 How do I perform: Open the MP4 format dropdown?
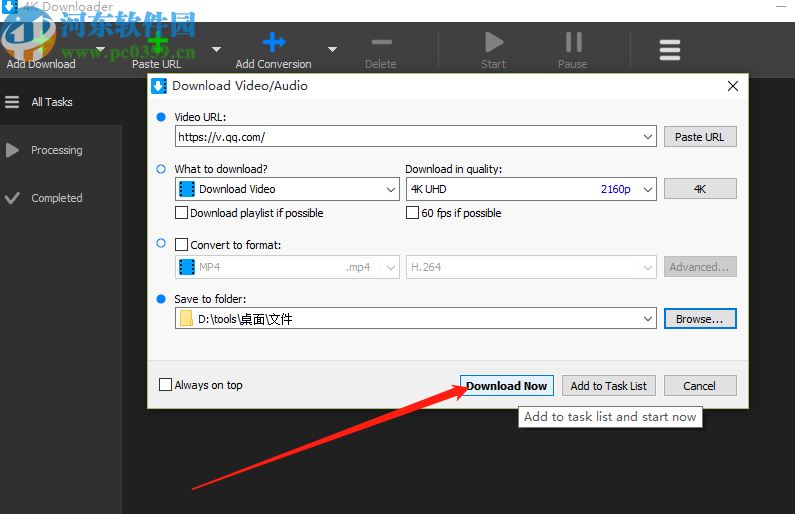click(287, 267)
